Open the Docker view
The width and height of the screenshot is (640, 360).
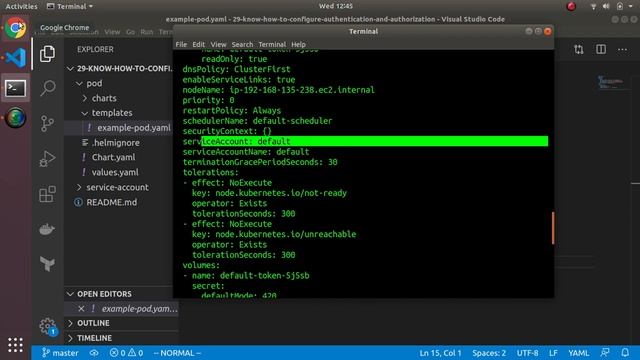pos(47,229)
